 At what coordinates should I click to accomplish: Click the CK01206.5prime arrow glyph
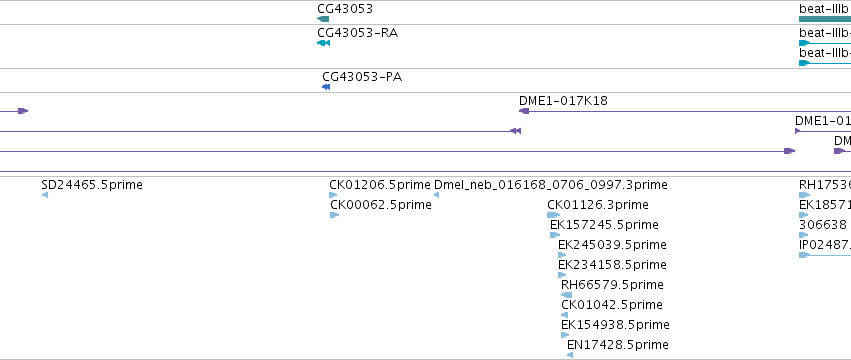coord(333,195)
